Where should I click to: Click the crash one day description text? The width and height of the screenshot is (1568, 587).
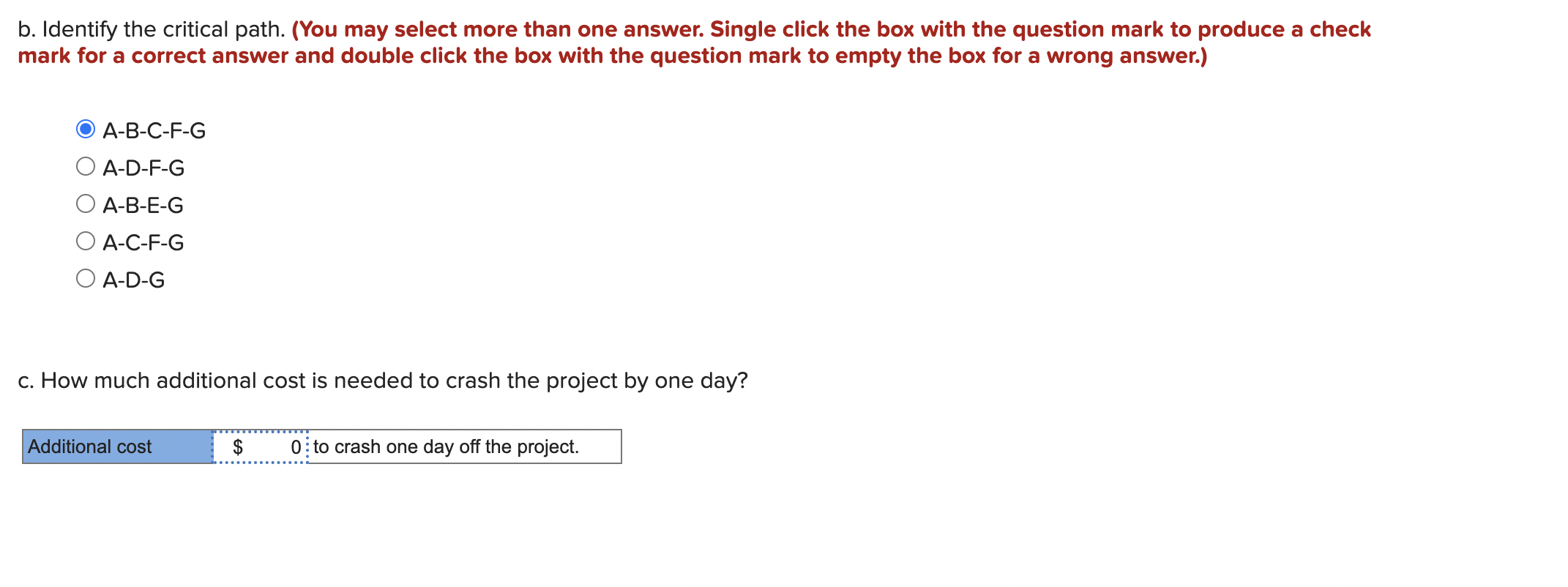tap(445, 446)
